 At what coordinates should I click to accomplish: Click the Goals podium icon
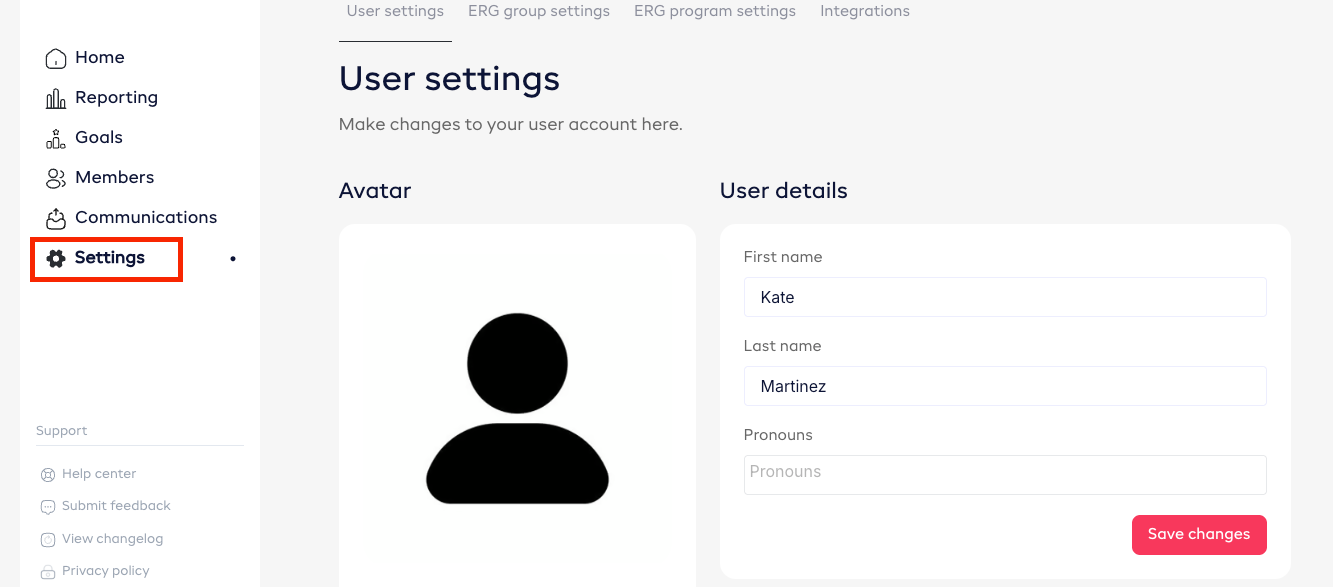56,139
